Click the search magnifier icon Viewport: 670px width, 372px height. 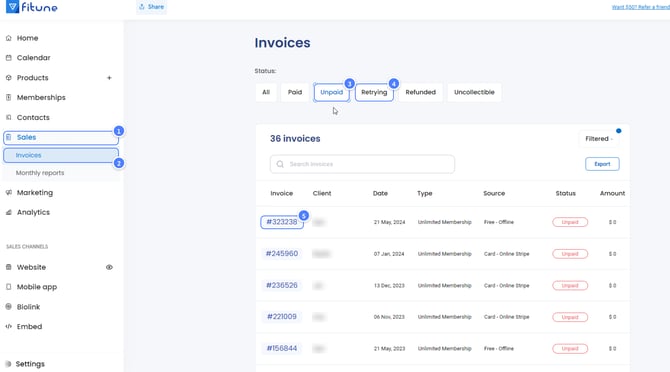click(x=280, y=164)
